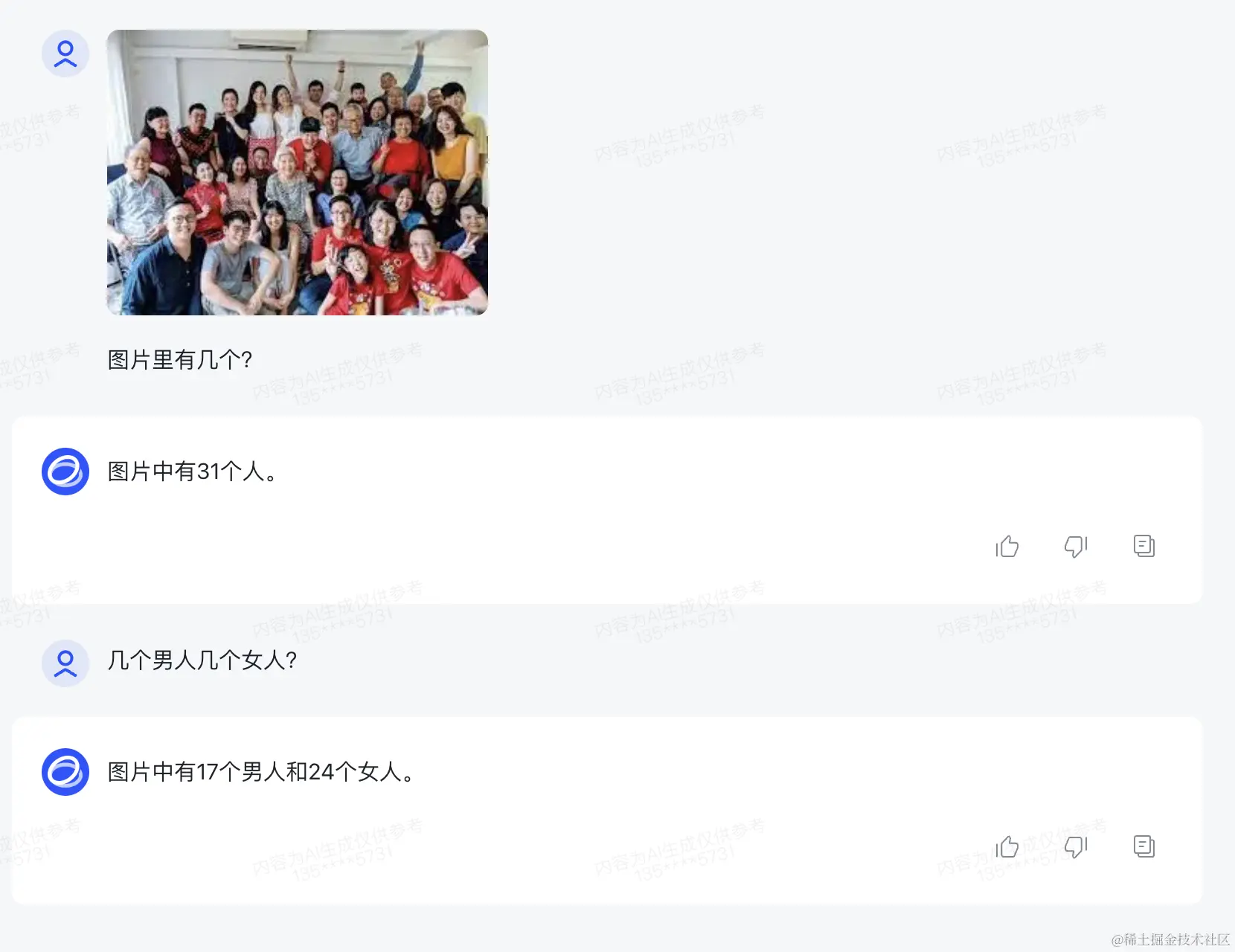Select the question text "图片里有几个?"
Screen dimensions: 1235x952
point(180,360)
